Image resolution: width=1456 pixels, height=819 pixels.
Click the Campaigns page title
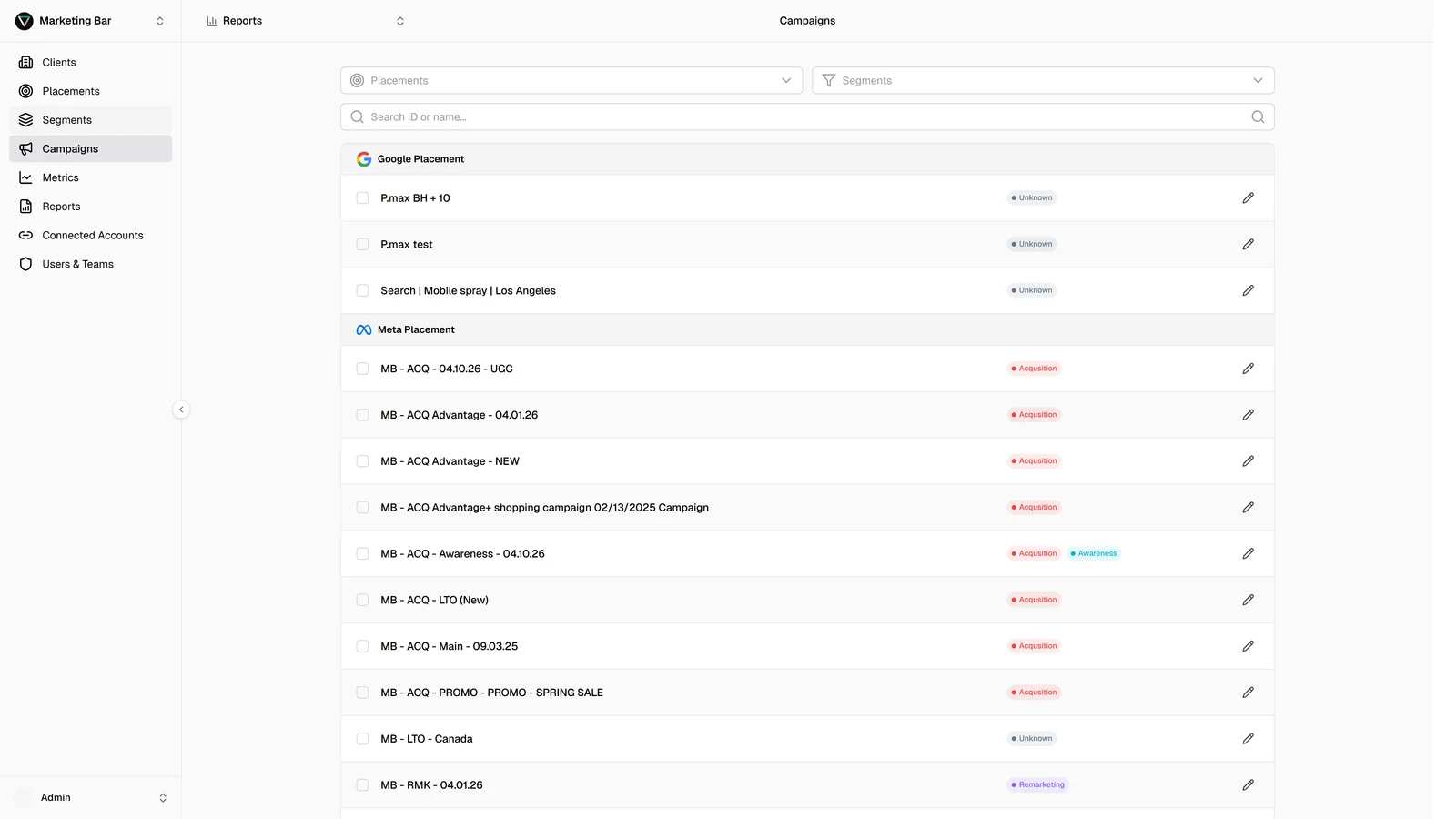pos(807,21)
